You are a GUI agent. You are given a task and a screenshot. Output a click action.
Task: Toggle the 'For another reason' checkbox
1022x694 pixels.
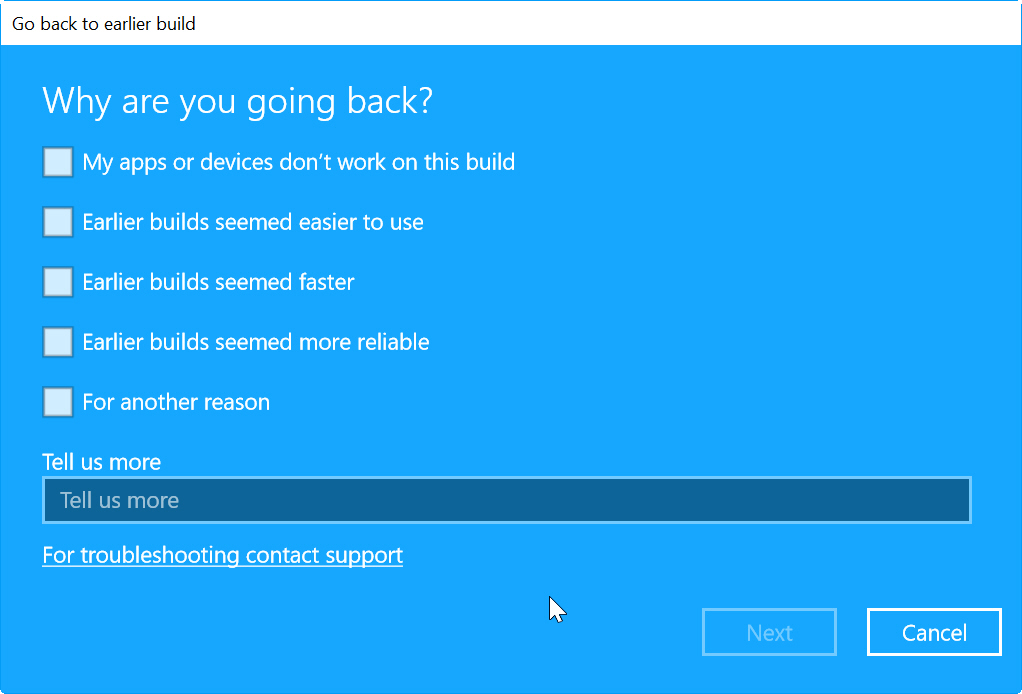58,402
